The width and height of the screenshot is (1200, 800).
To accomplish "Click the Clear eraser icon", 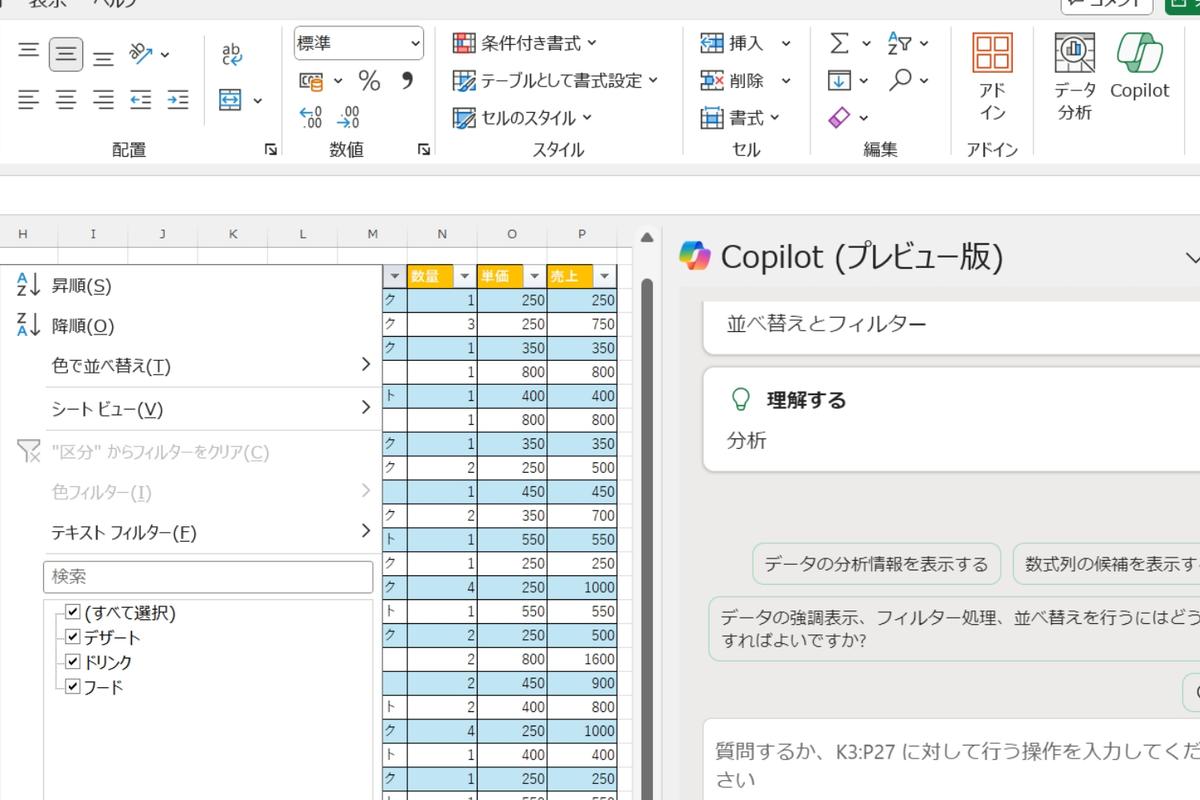I will tap(839, 117).
